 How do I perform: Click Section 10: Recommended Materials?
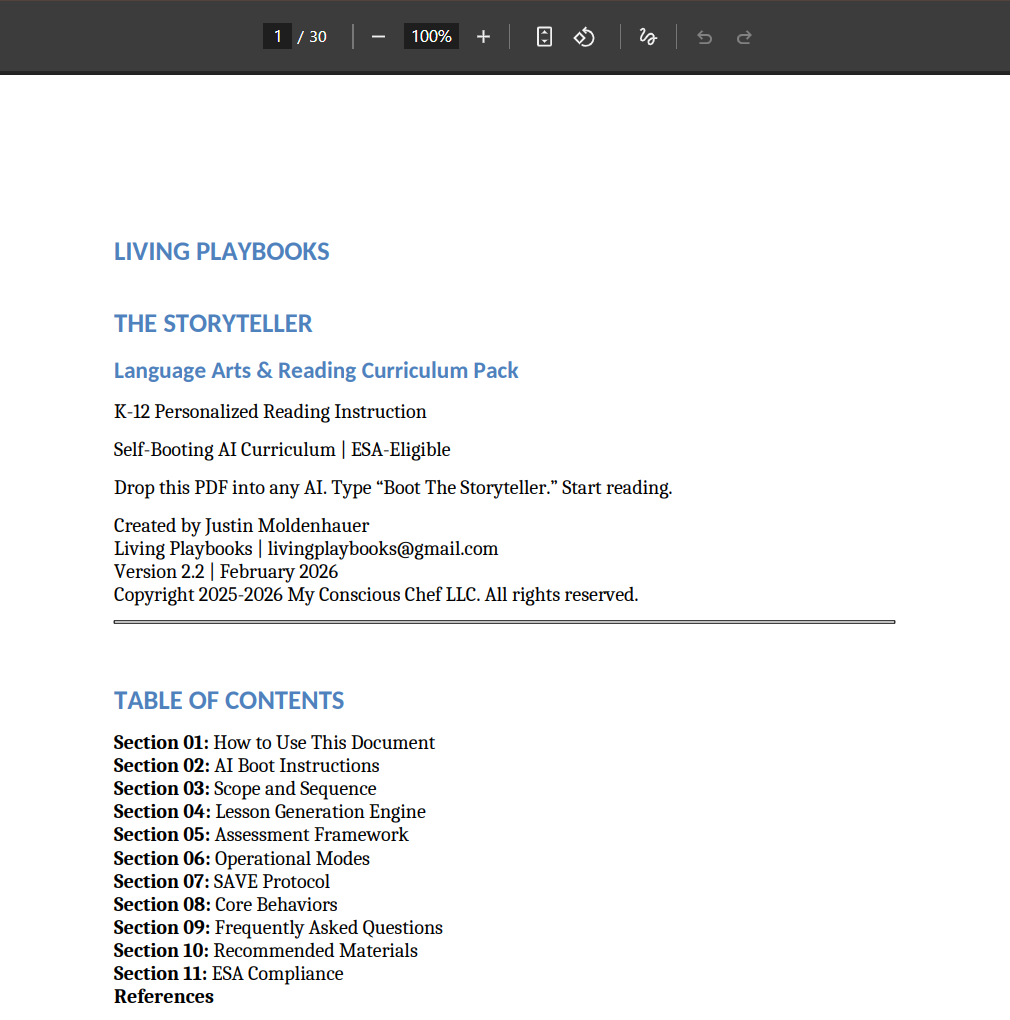pos(266,951)
